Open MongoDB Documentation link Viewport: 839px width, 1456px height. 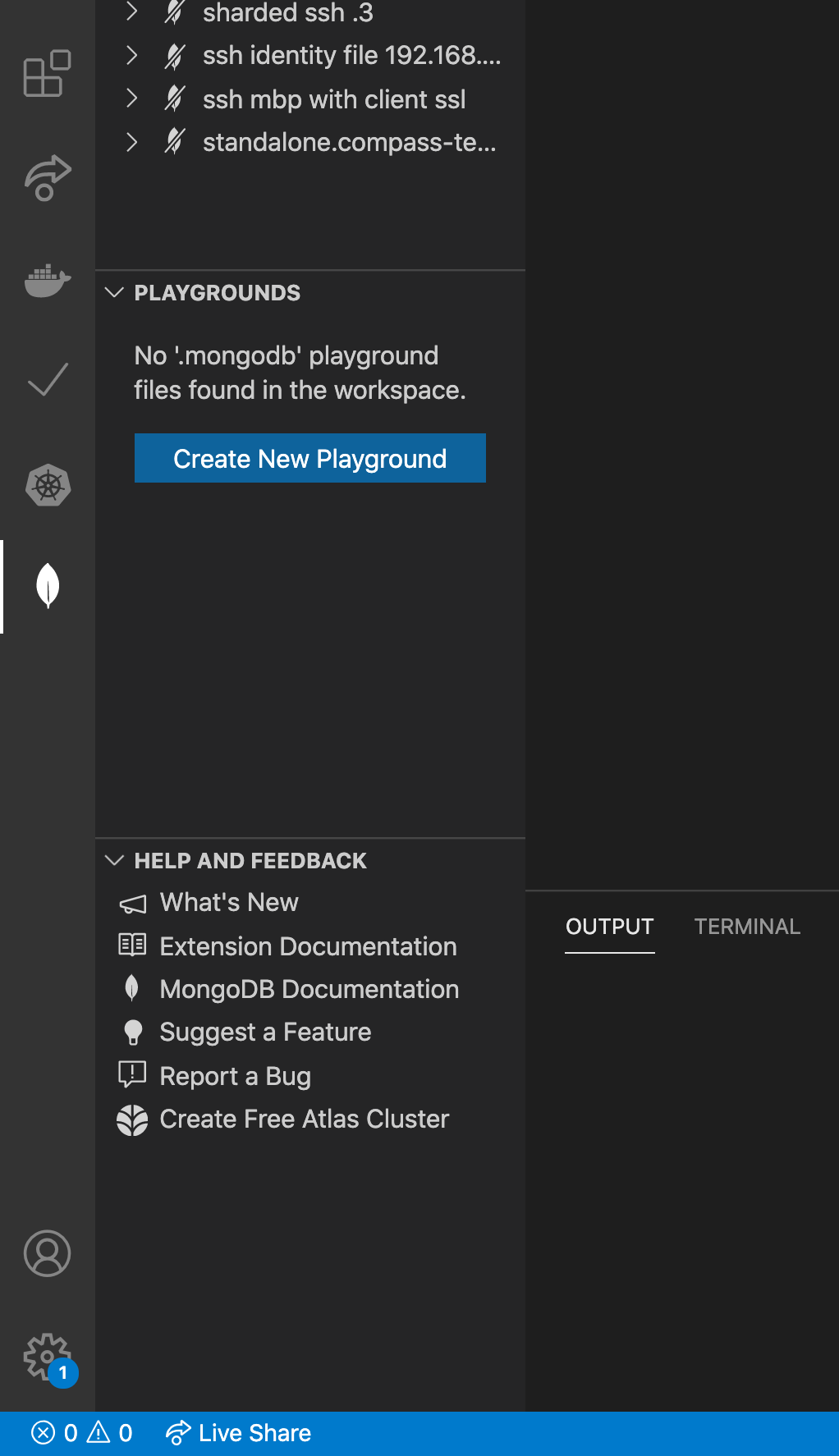tap(309, 989)
